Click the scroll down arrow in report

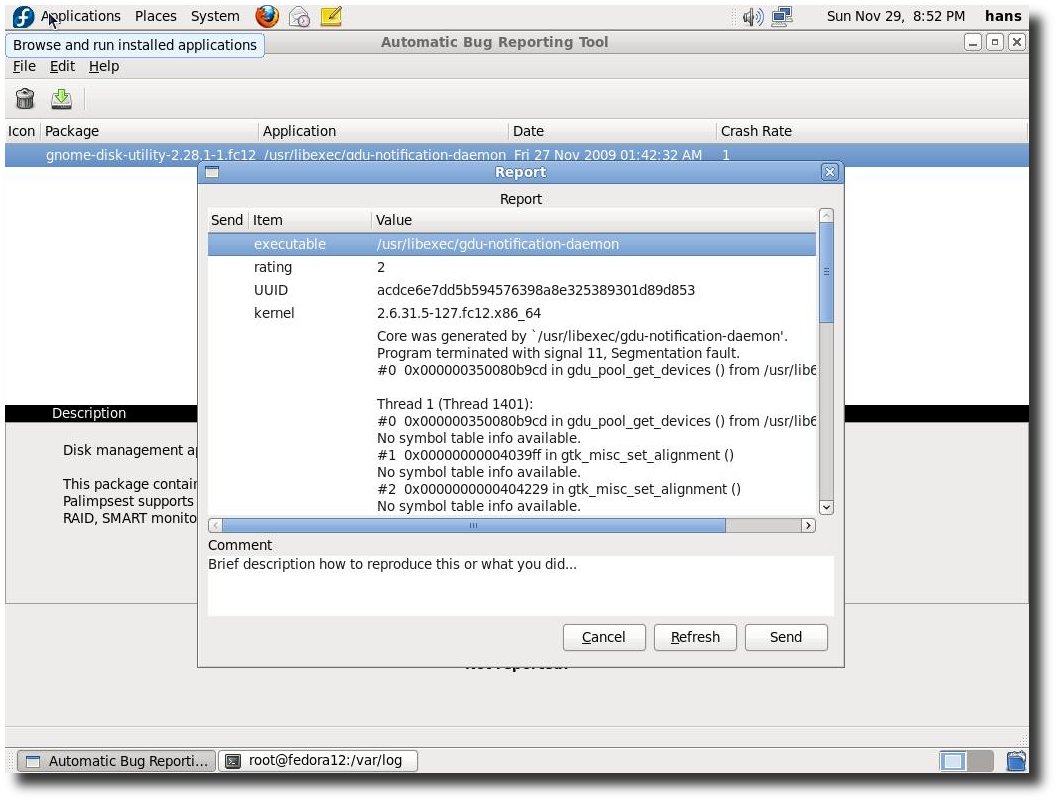coord(827,507)
